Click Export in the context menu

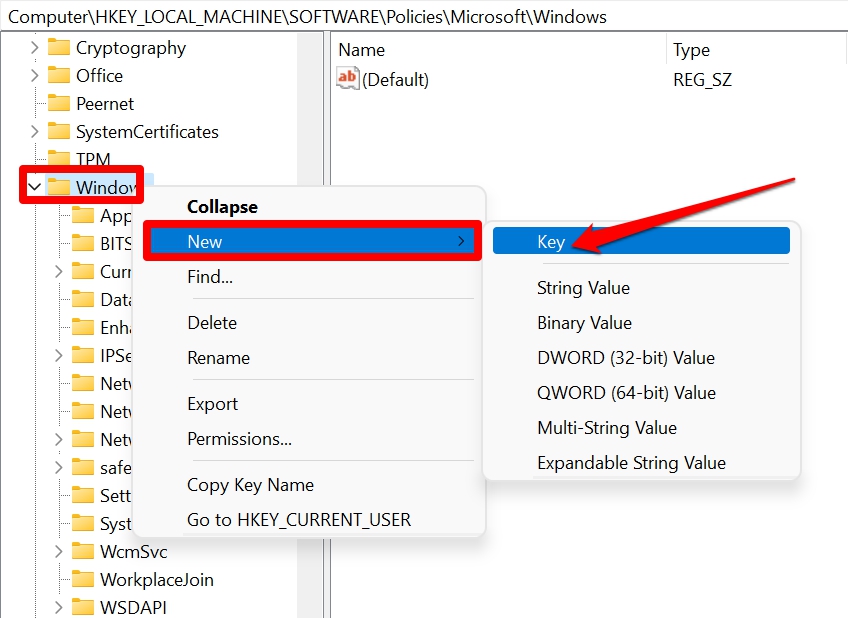pyautogui.click(x=212, y=404)
